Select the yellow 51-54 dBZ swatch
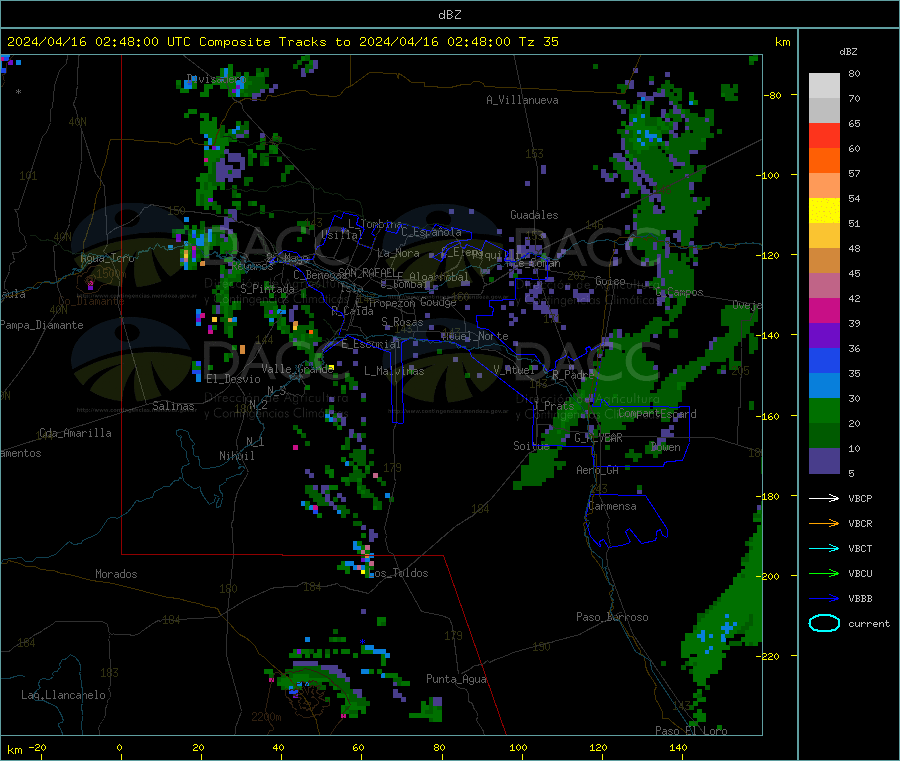The width and height of the screenshot is (900, 761). (824, 211)
